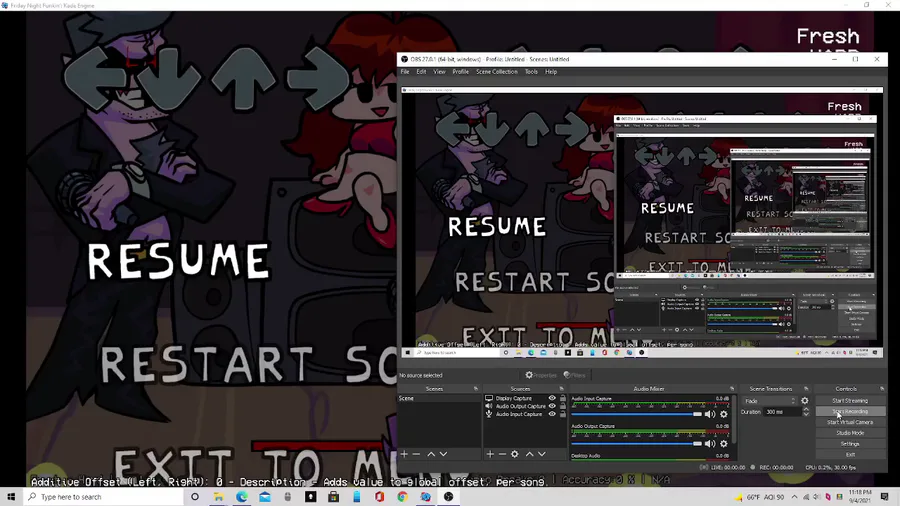Click the Windows search box
Screen dimensions: 900x506
(104, 497)
